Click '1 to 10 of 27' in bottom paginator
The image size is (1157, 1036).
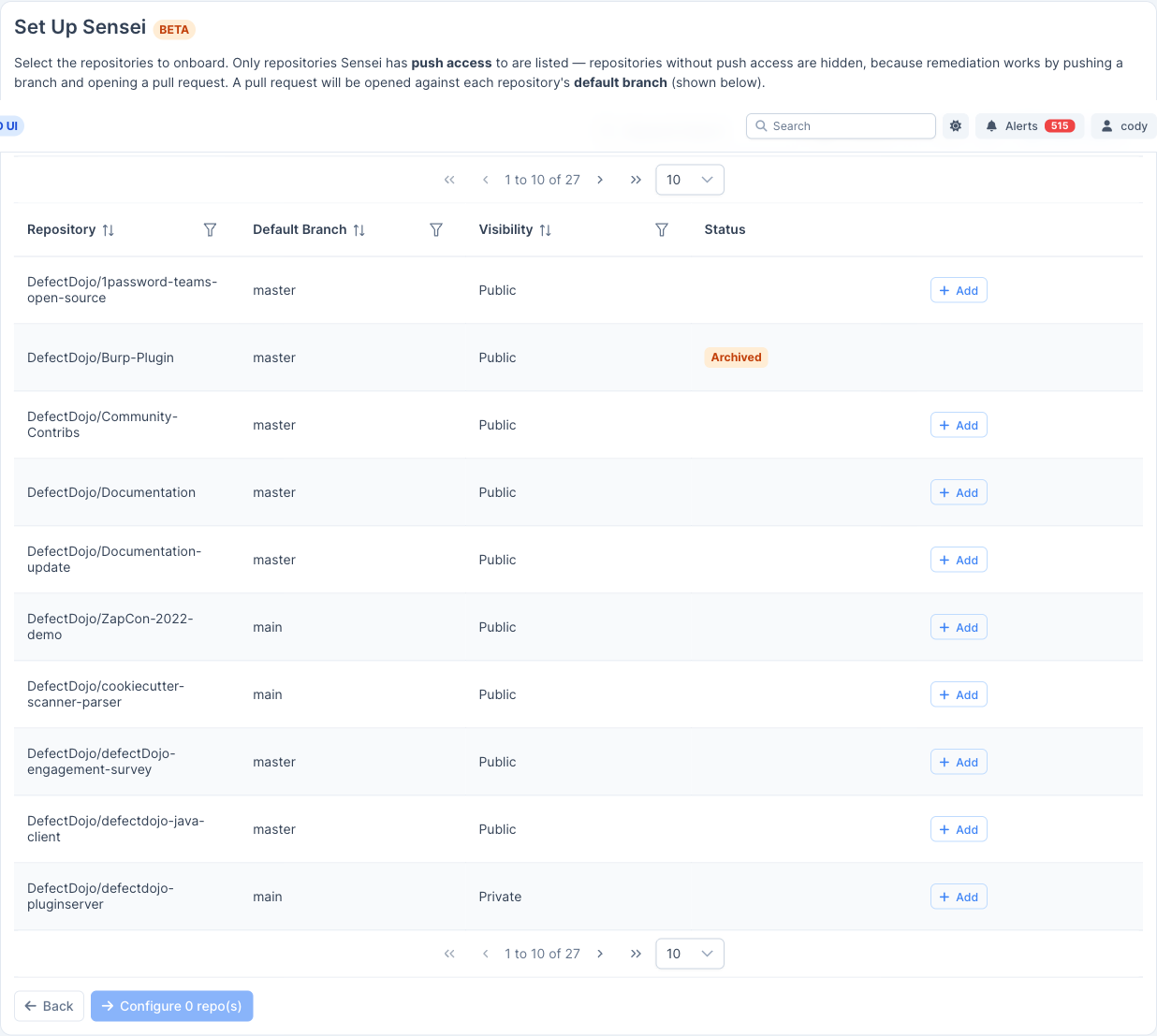tap(543, 954)
